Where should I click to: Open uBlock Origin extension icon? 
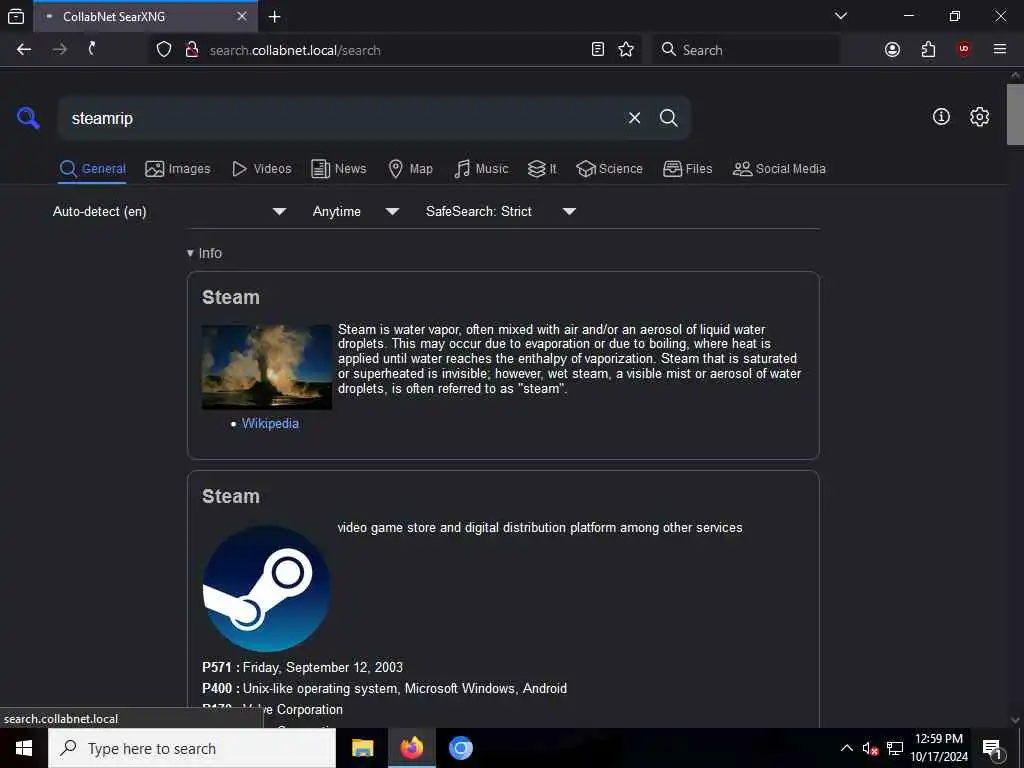click(x=964, y=50)
